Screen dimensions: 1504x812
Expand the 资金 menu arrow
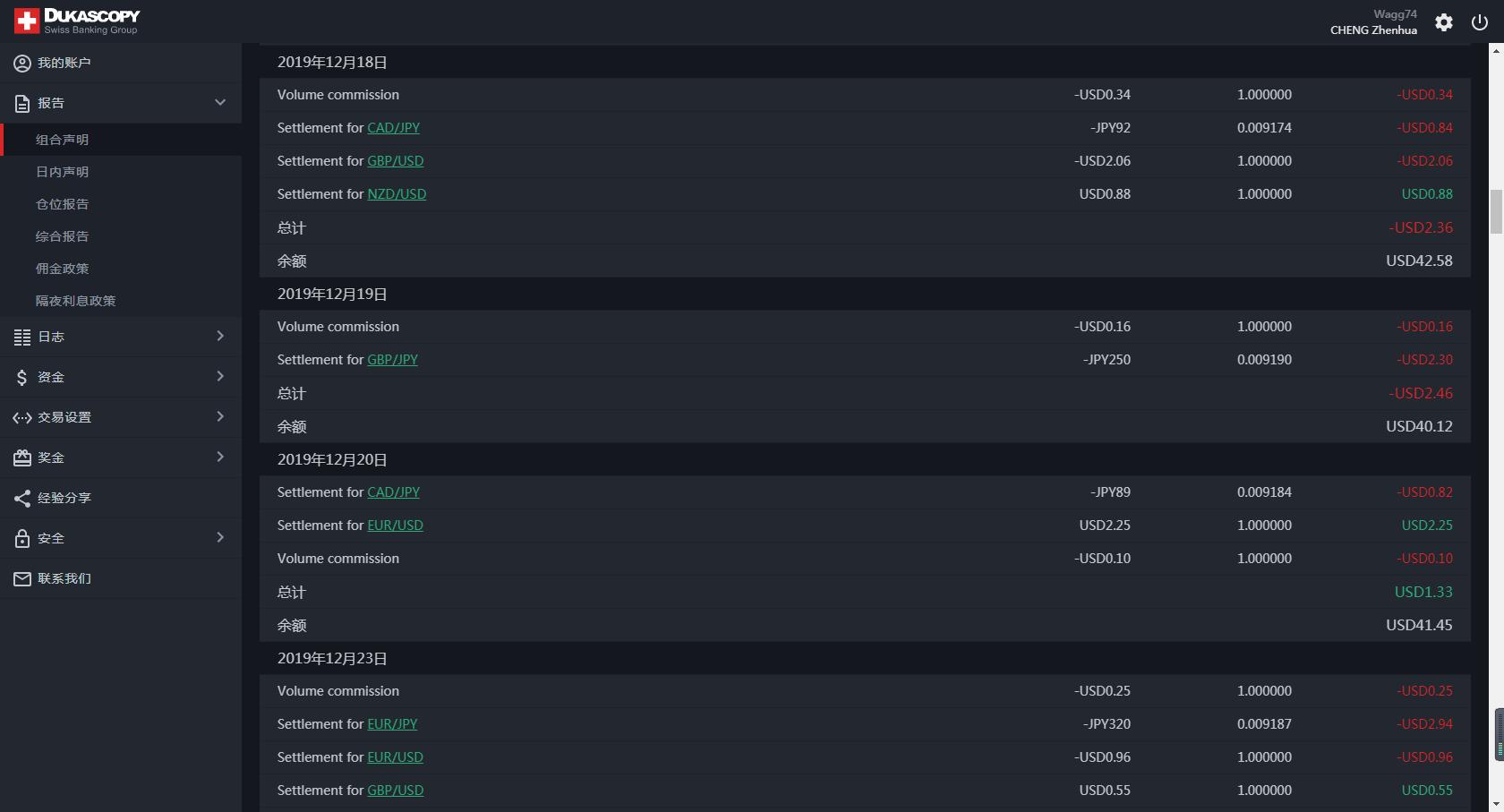[220, 376]
